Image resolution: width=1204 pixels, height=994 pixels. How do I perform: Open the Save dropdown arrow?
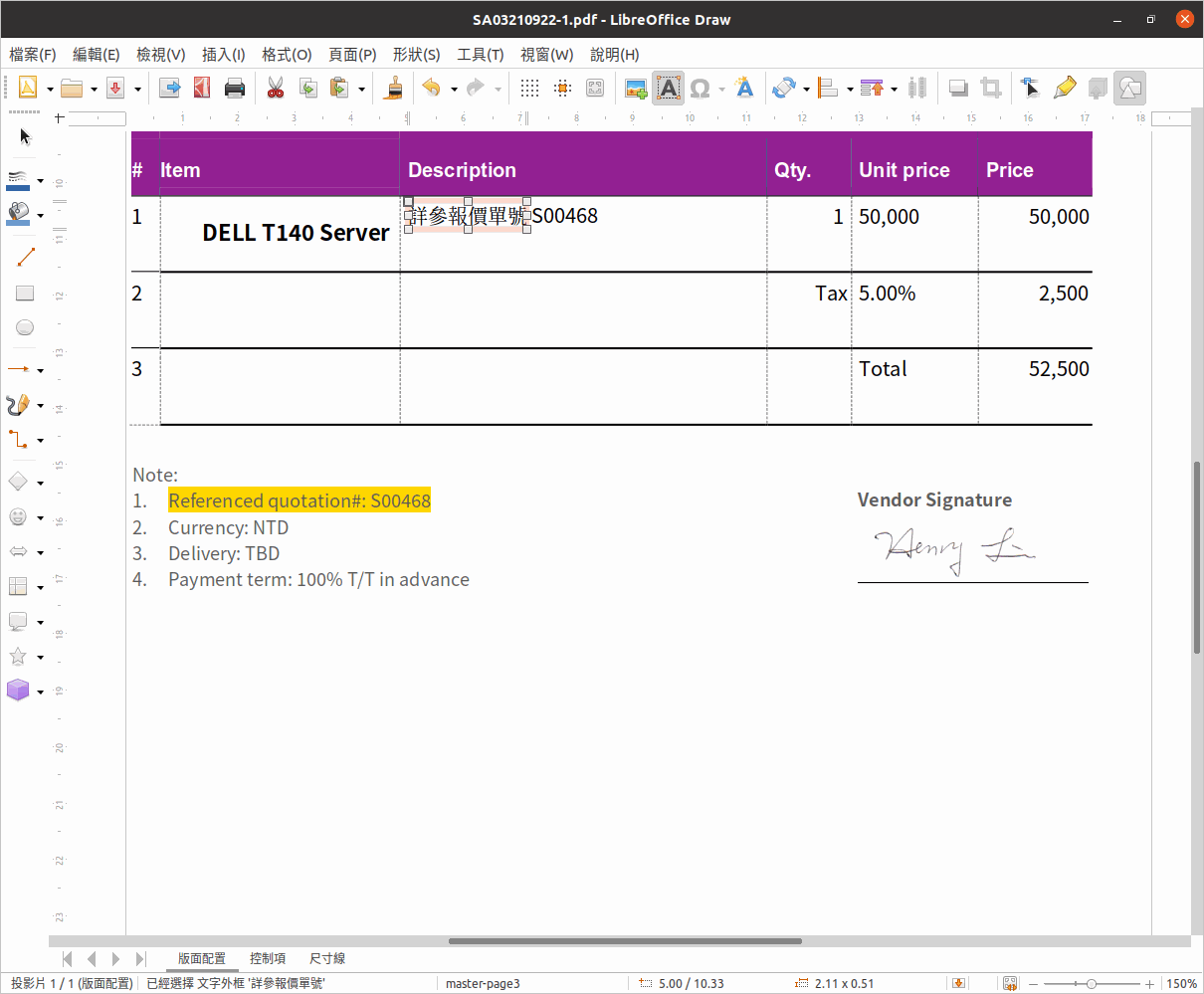point(137,90)
